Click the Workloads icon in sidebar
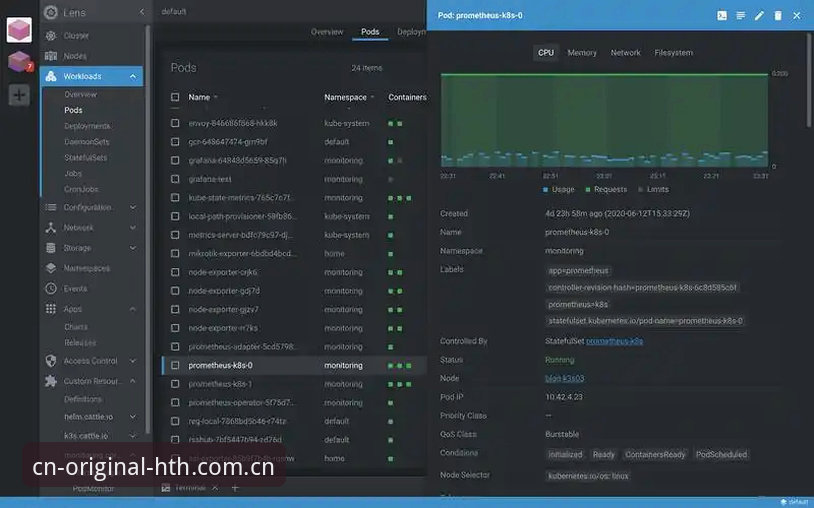Image resolution: width=814 pixels, height=508 pixels. tap(51, 76)
